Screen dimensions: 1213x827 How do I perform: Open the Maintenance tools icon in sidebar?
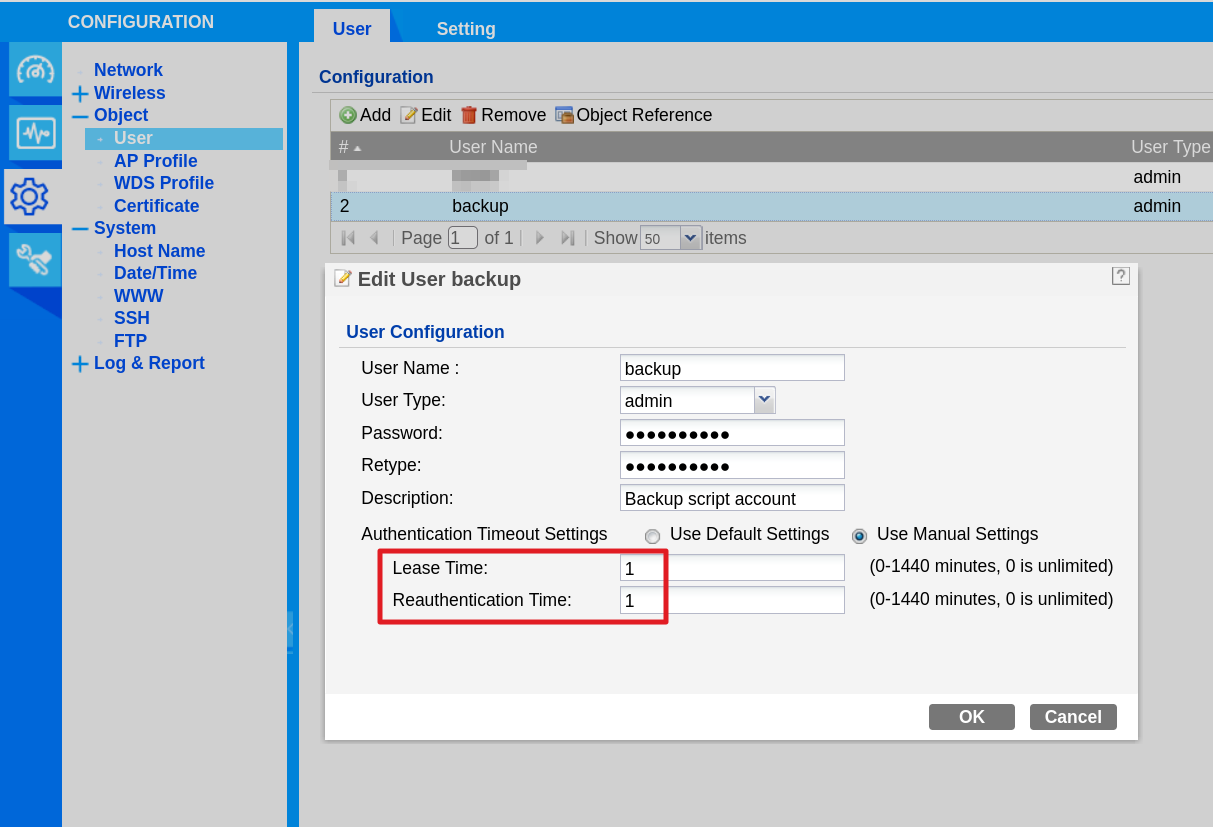pyautogui.click(x=35, y=260)
